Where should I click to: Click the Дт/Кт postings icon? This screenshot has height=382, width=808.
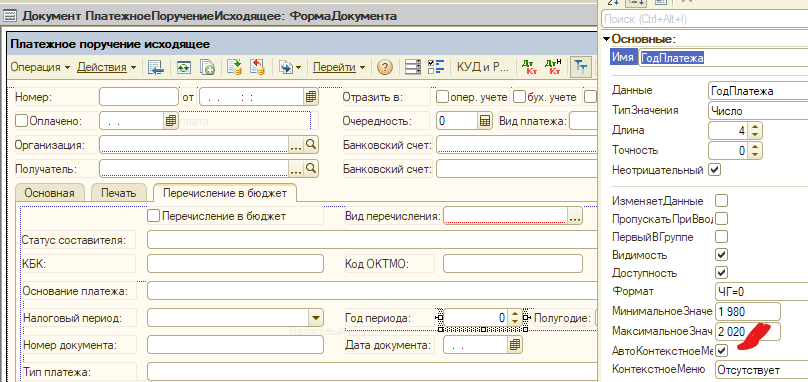click(529, 67)
